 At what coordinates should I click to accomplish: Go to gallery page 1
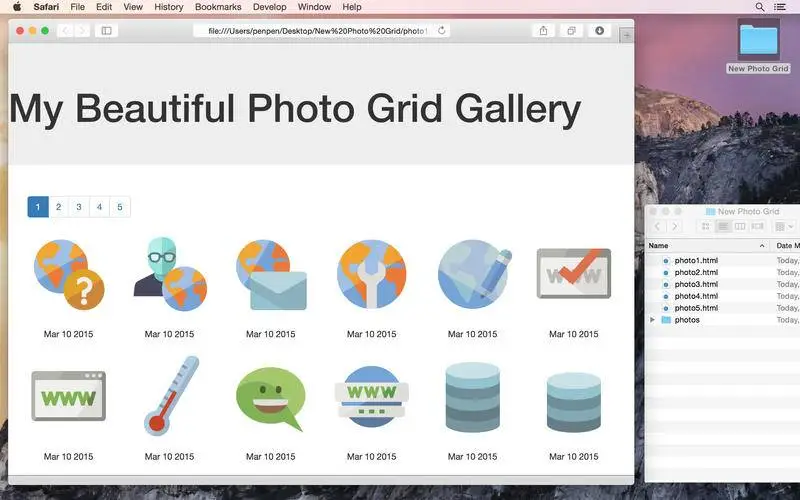pyautogui.click(x=38, y=207)
